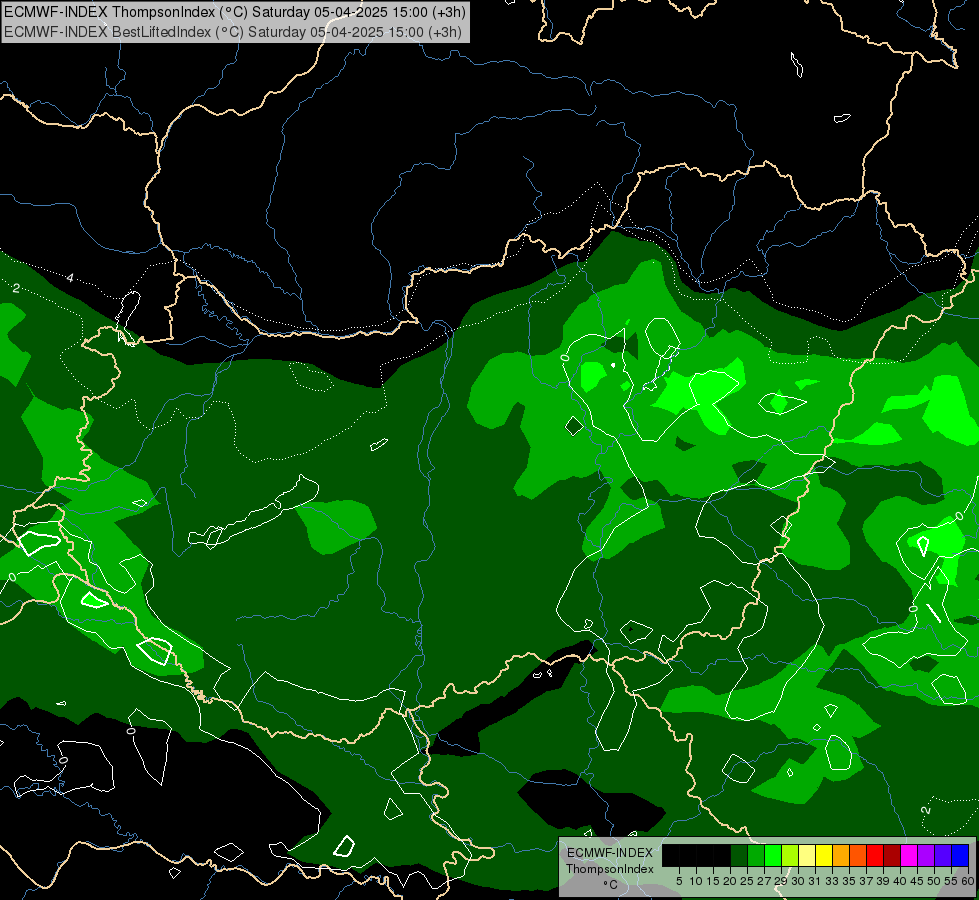This screenshot has width=979, height=900.
Task: Click the BestLiftedIndex title line in header
Action: pyautogui.click(x=232, y=32)
